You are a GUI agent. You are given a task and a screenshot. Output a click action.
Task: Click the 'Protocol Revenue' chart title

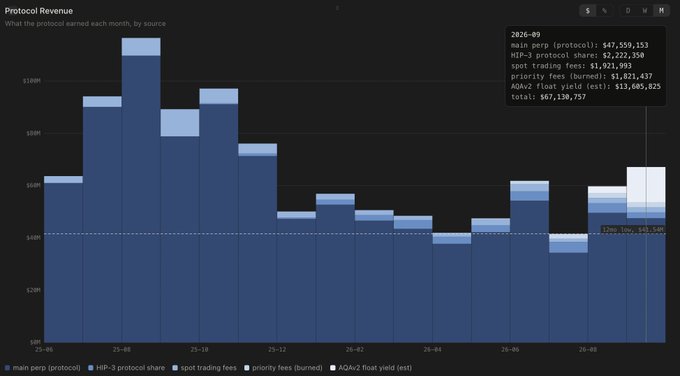click(x=39, y=11)
